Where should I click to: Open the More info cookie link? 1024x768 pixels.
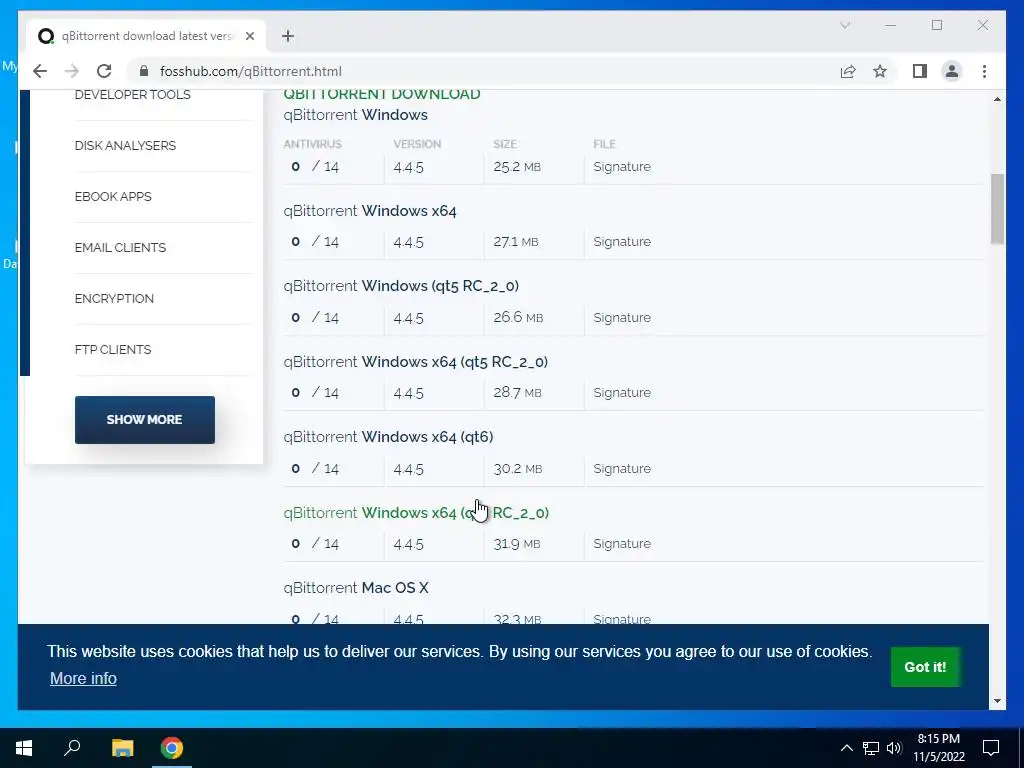tap(83, 679)
